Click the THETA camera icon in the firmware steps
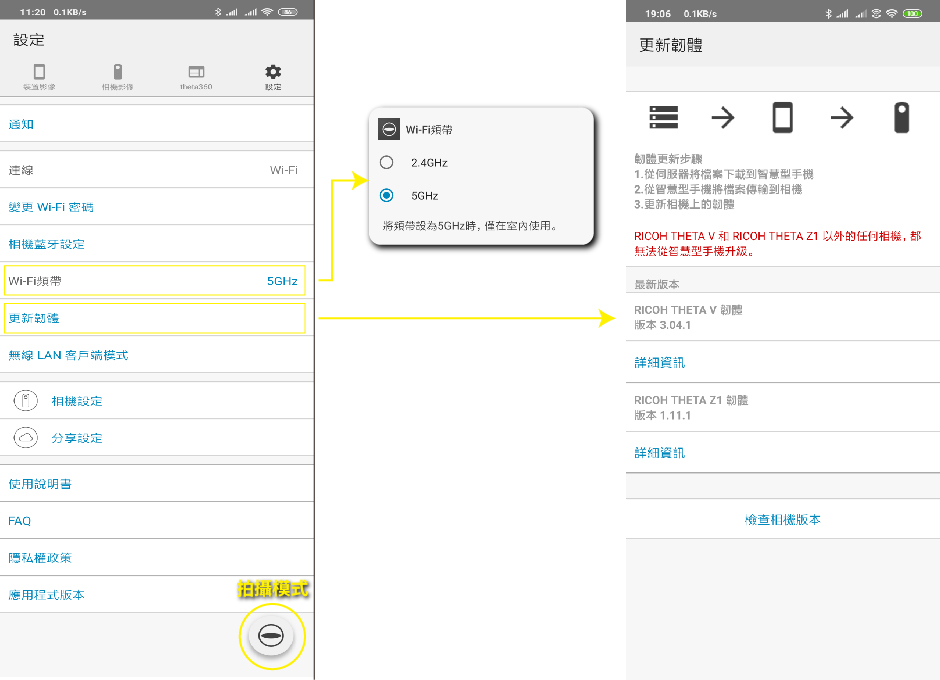The height and width of the screenshot is (680, 940). (901, 118)
